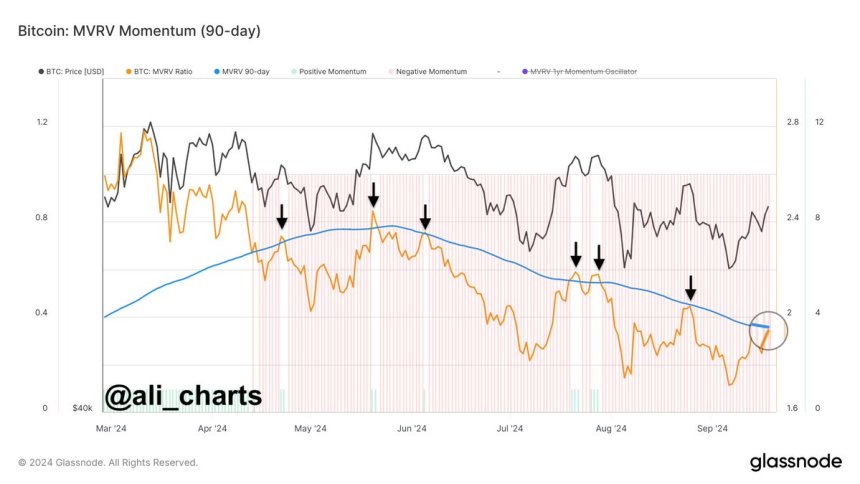Click the right arrow of the late-July pair
860x484 pixels.
[x=598, y=256]
